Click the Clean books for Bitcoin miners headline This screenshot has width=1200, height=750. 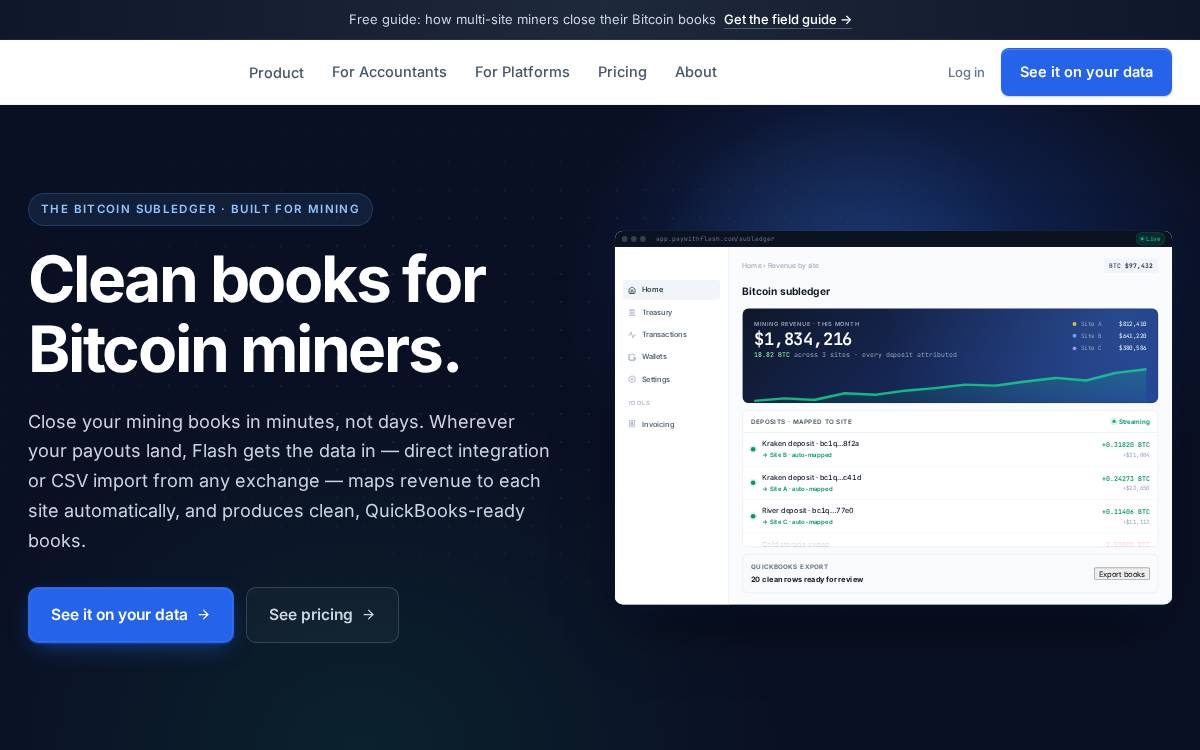click(257, 314)
